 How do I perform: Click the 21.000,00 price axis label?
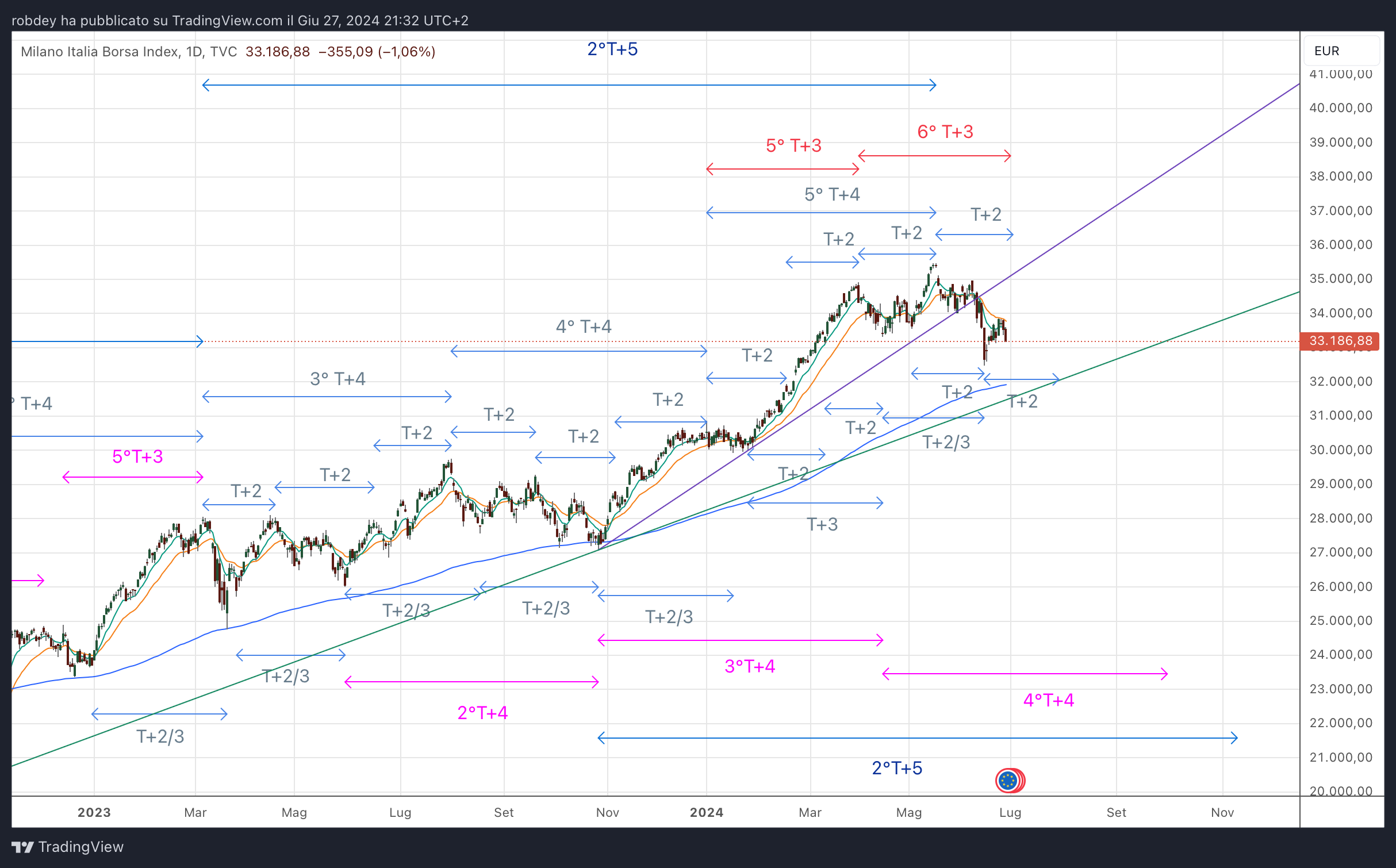(x=1341, y=758)
